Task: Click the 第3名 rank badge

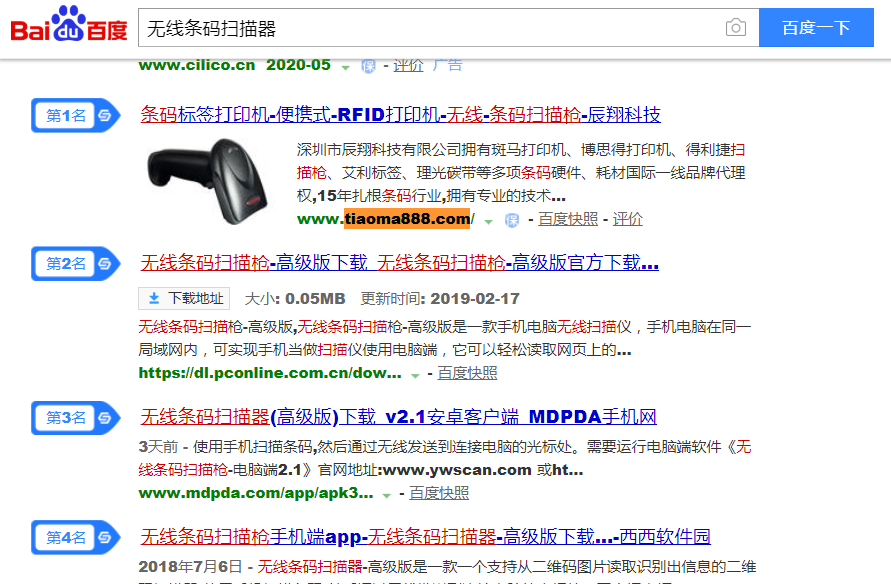Action: [x=76, y=418]
